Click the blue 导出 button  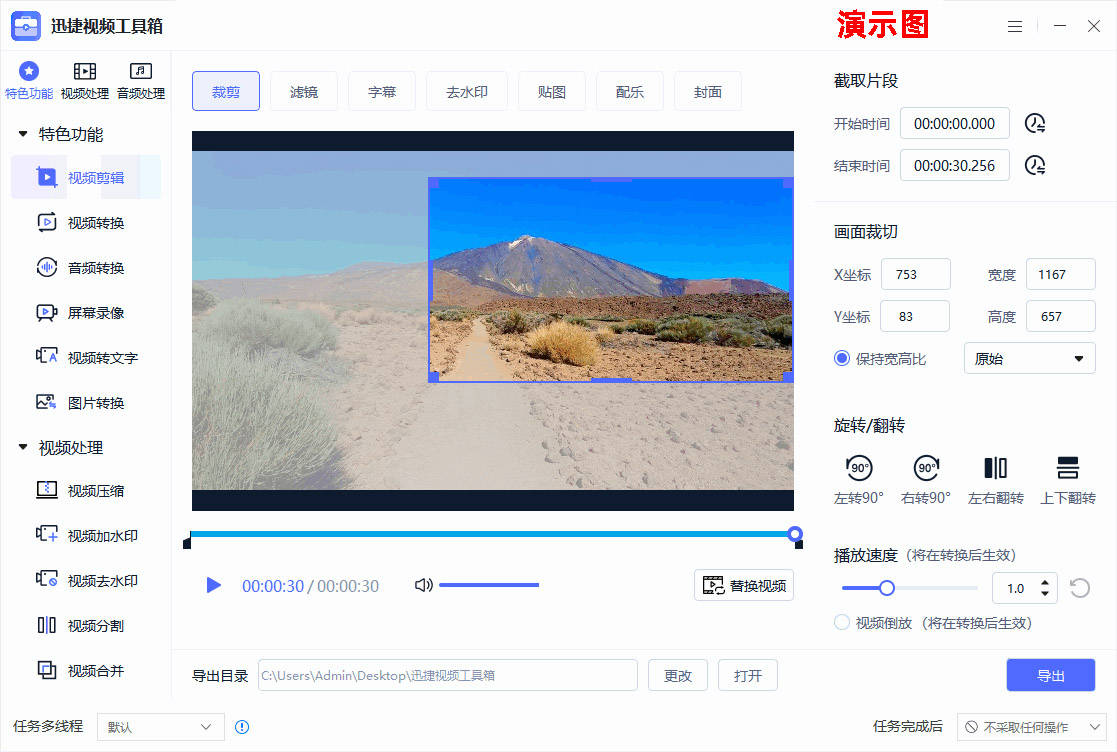pyautogui.click(x=1051, y=675)
